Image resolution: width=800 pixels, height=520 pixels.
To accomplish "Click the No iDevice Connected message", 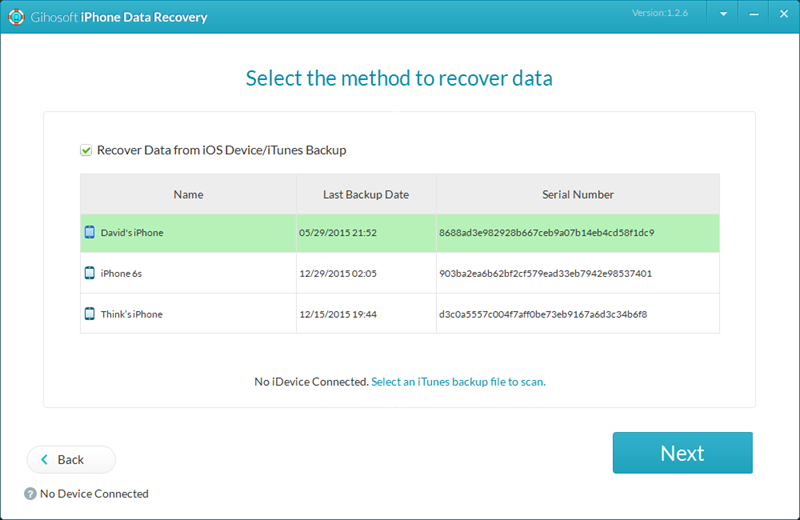I will pos(311,382).
